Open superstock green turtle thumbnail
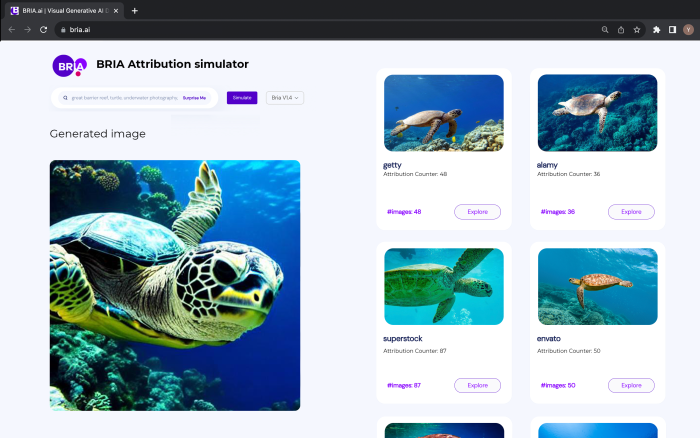This screenshot has width=700, height=438. click(x=444, y=287)
